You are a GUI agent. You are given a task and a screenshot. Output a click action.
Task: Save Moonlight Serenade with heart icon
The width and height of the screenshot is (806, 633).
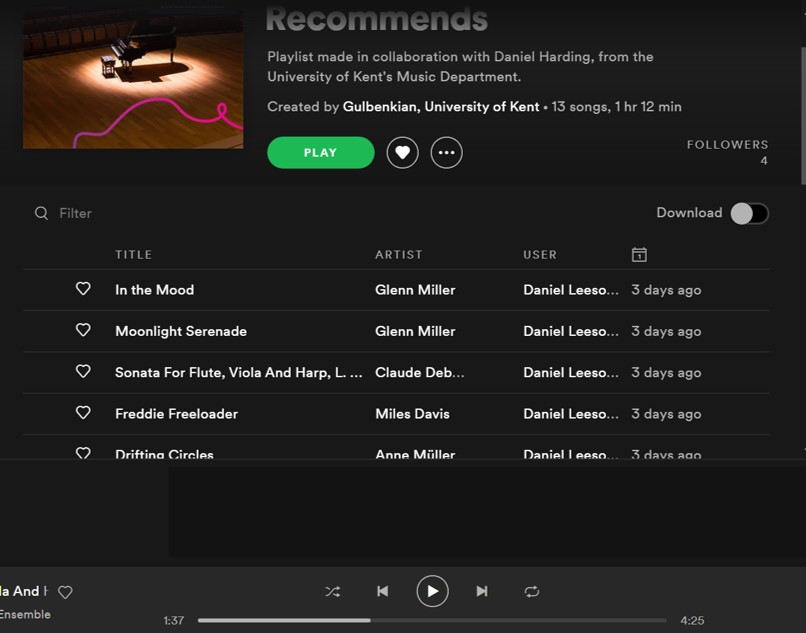83,330
